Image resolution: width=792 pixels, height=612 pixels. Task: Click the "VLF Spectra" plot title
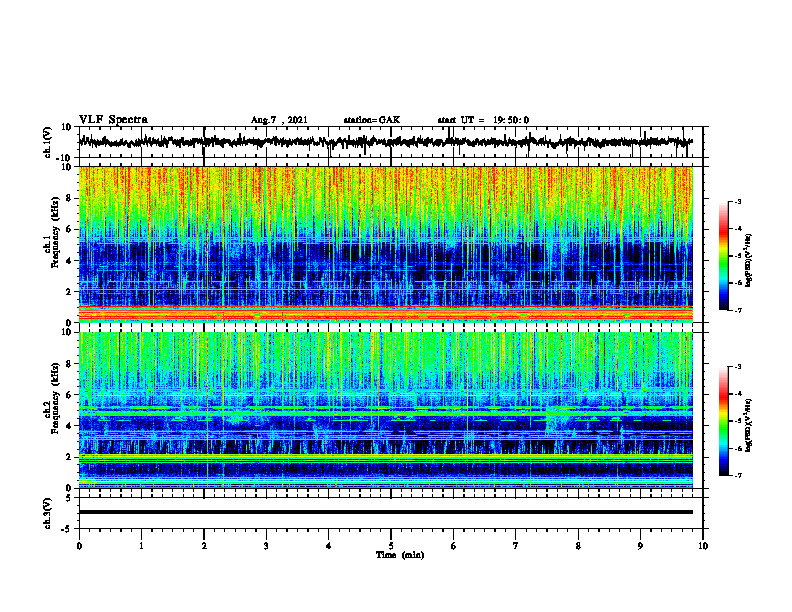coord(113,120)
